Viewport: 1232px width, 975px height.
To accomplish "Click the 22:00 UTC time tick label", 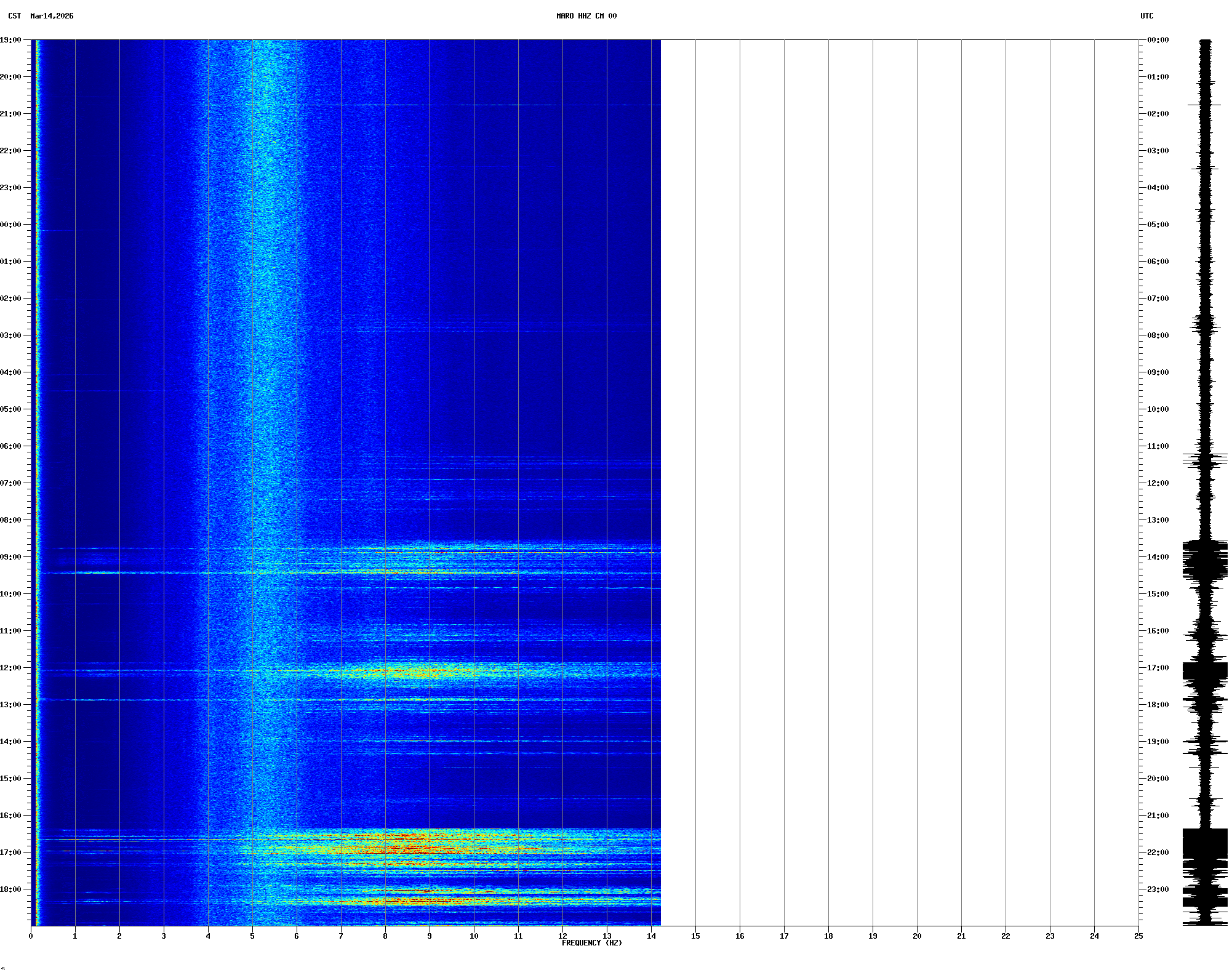I will pos(1158,853).
